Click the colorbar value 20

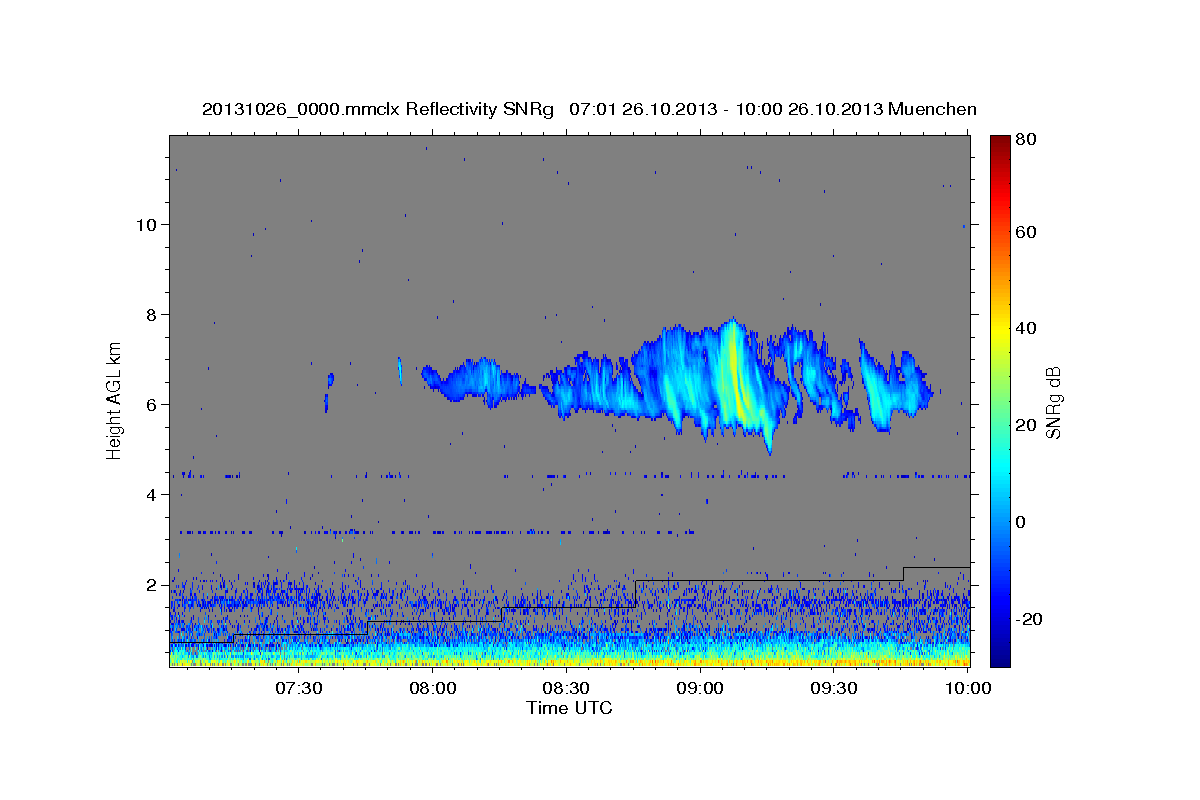click(x=1028, y=426)
